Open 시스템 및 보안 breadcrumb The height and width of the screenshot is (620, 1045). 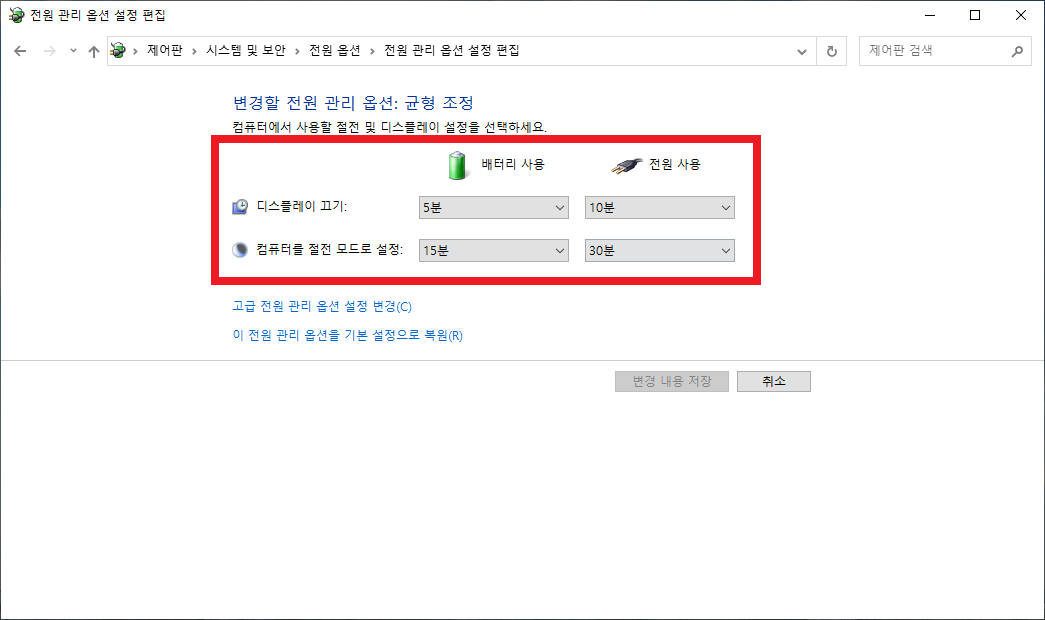[245, 51]
